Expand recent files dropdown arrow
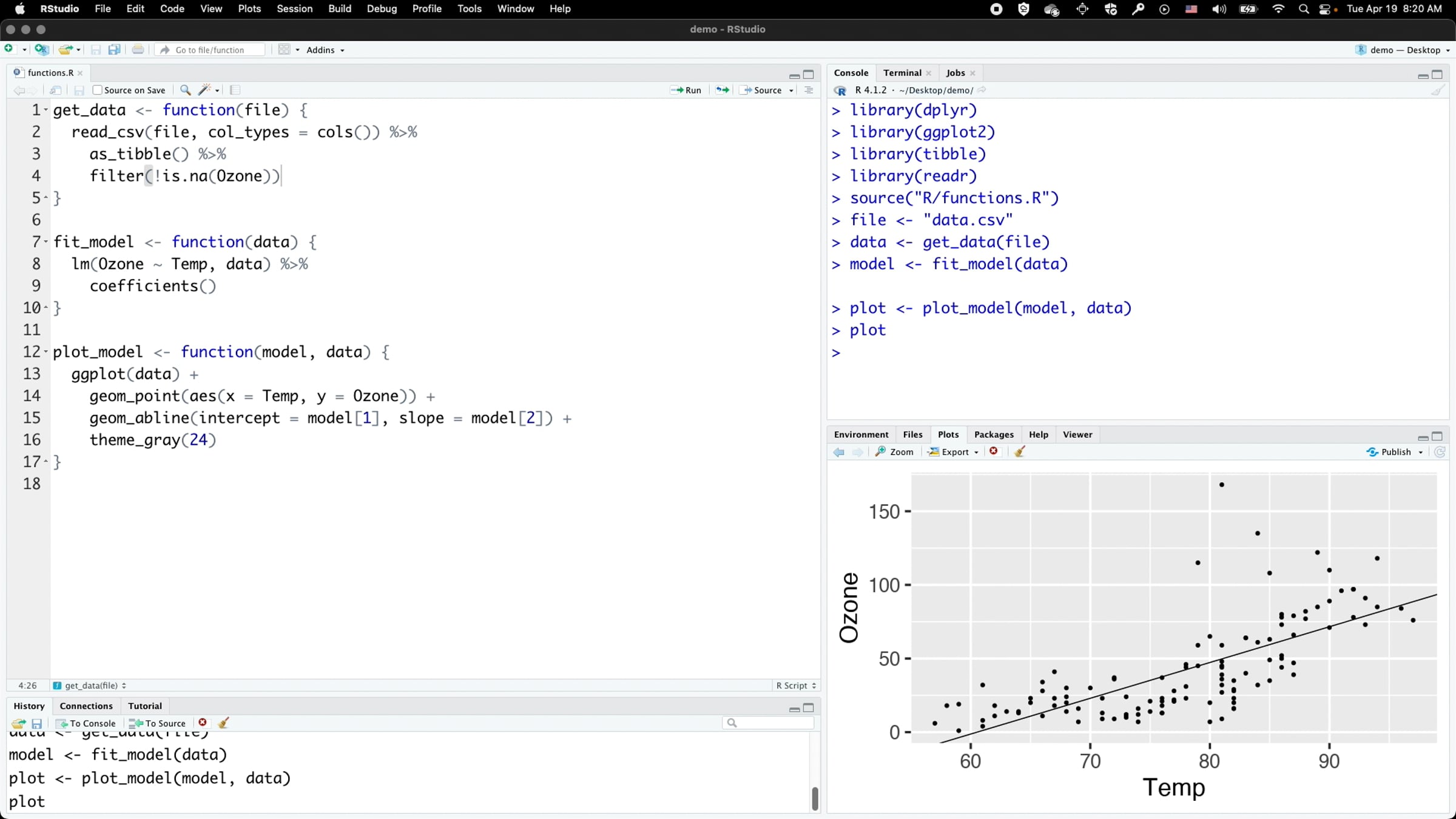 [x=79, y=50]
